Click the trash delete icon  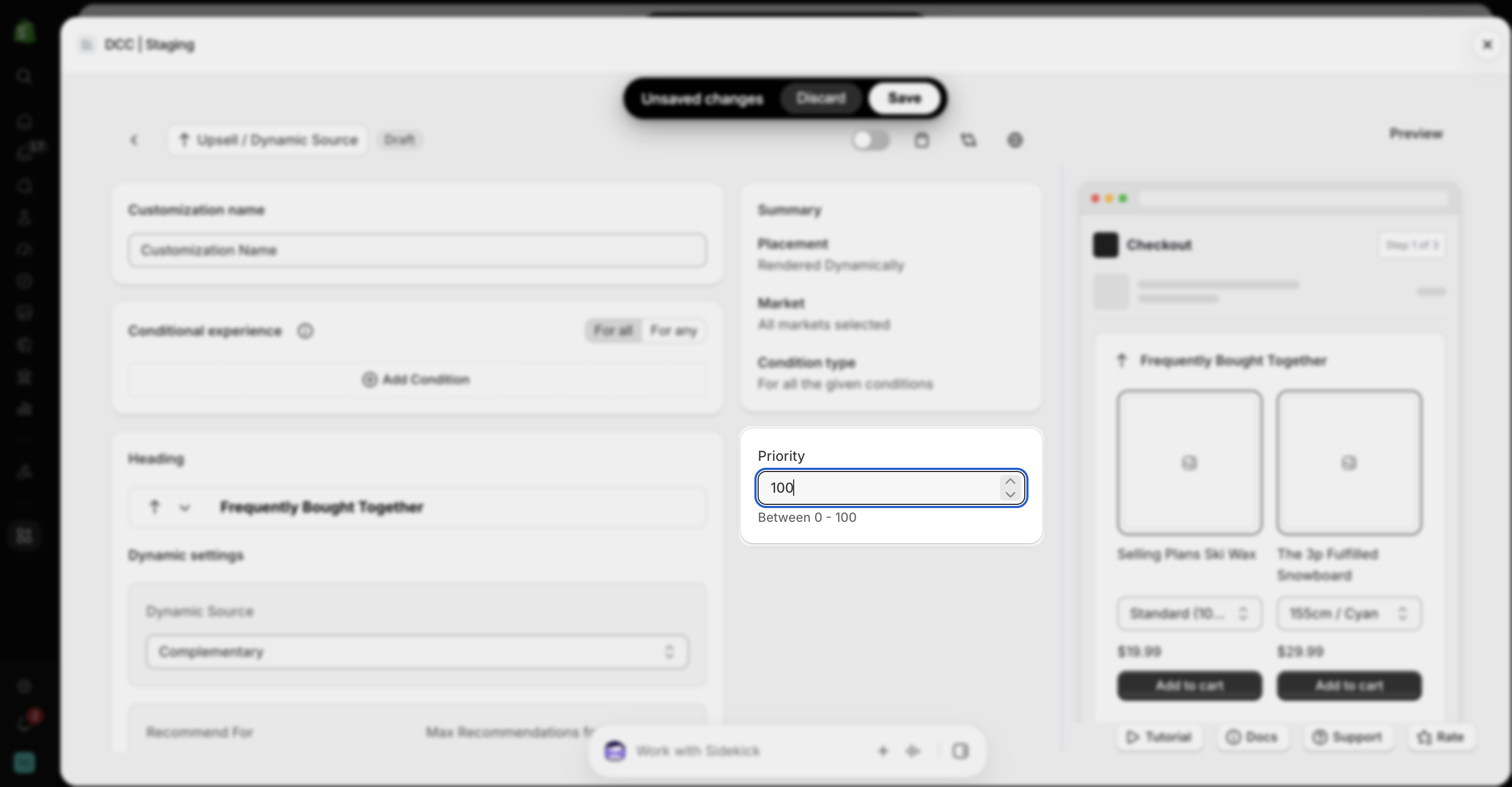[x=921, y=141]
